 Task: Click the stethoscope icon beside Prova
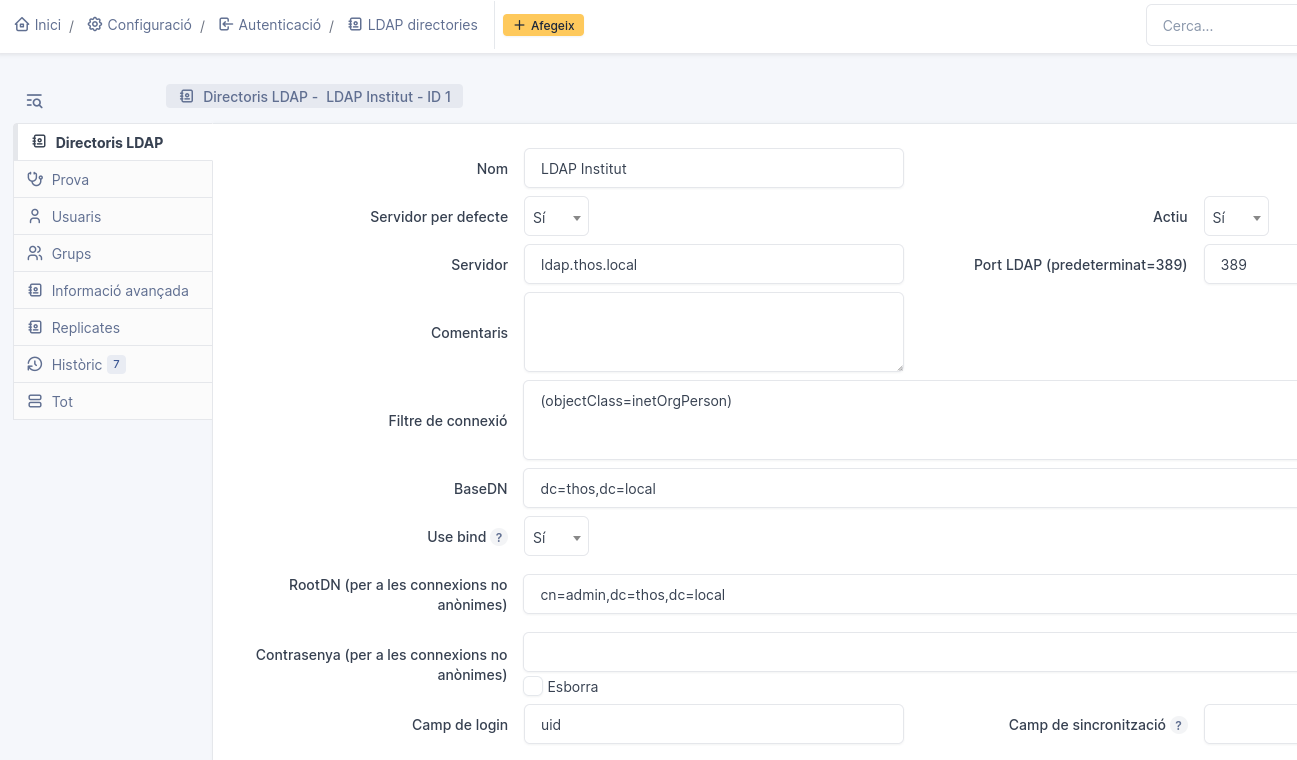[x=35, y=180]
